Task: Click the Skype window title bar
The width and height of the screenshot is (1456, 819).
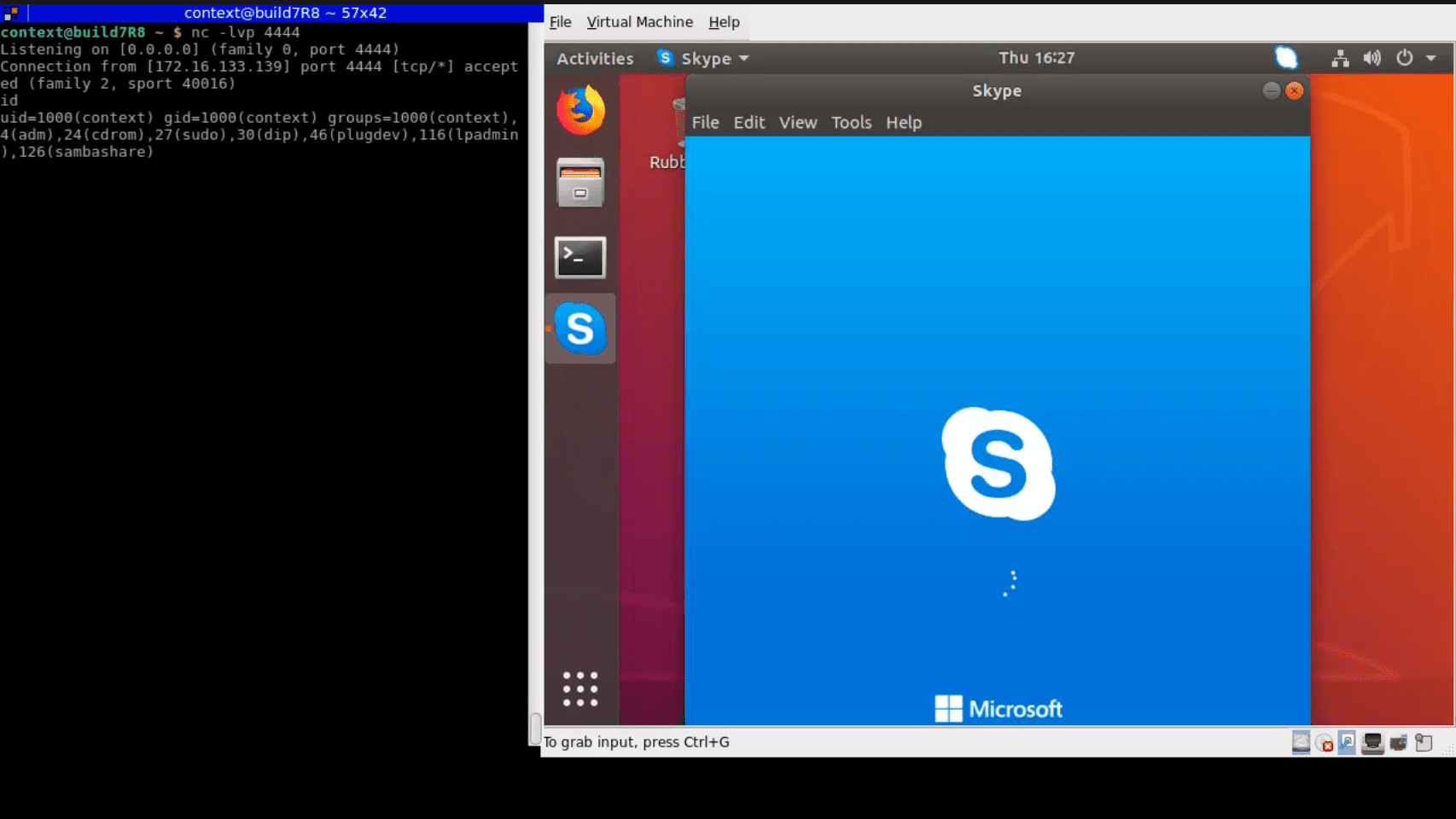Action: [997, 90]
